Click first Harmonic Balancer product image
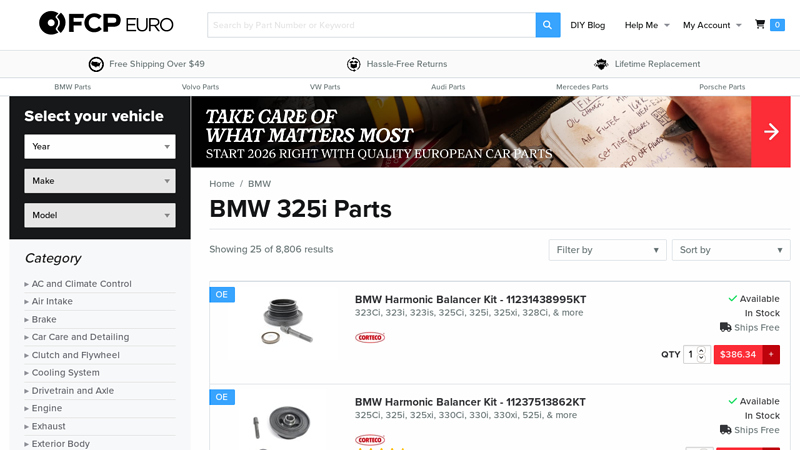 [287, 321]
